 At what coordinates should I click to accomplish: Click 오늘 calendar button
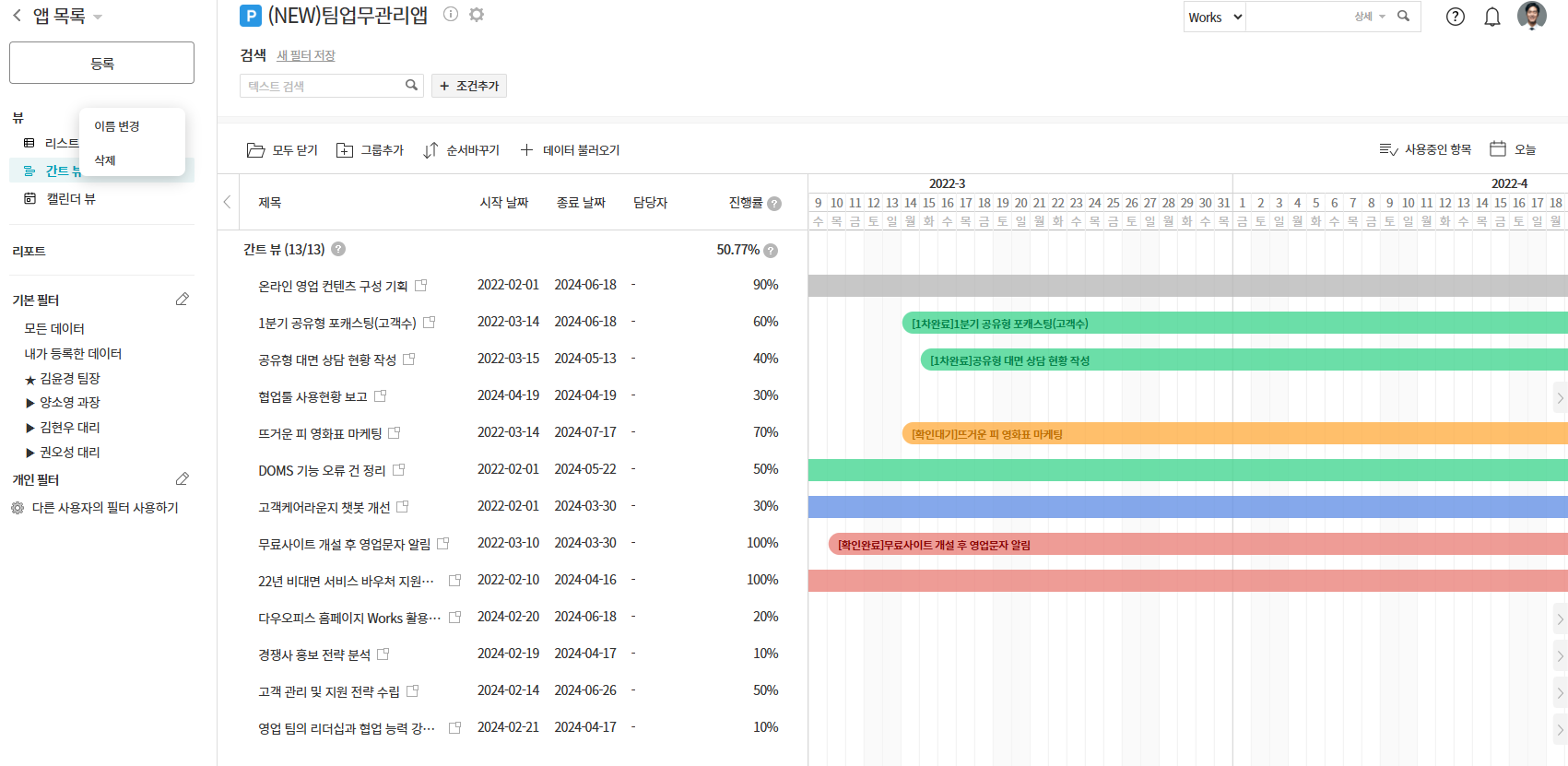[1513, 149]
